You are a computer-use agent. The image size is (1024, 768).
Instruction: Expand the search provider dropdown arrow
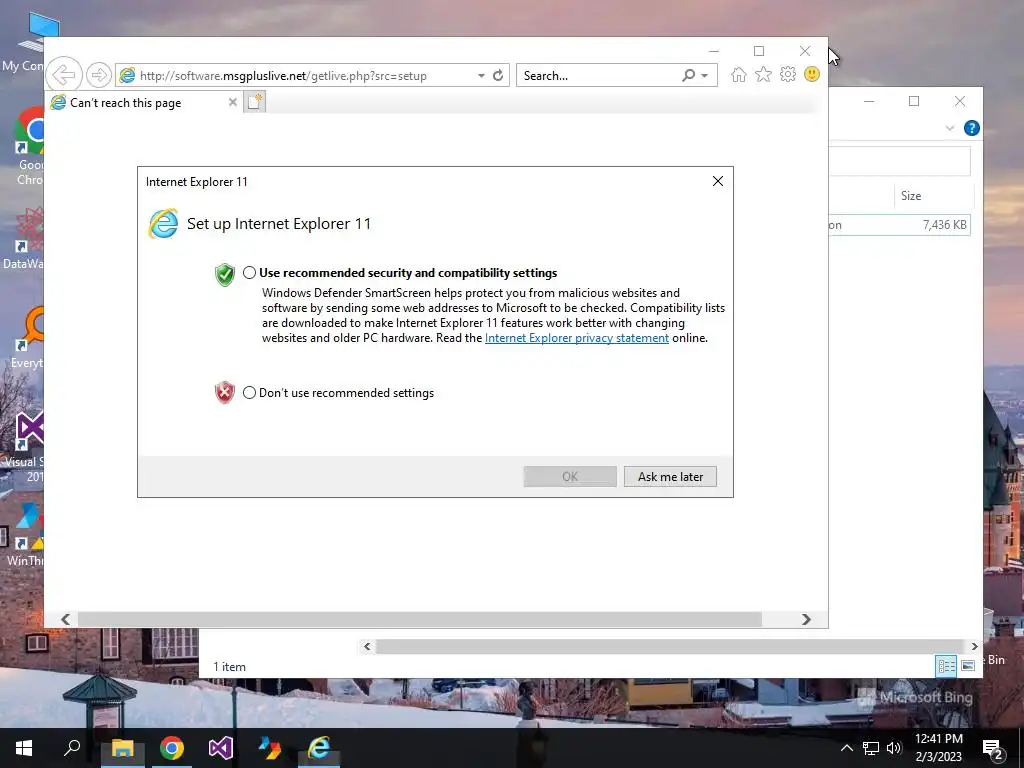(705, 76)
